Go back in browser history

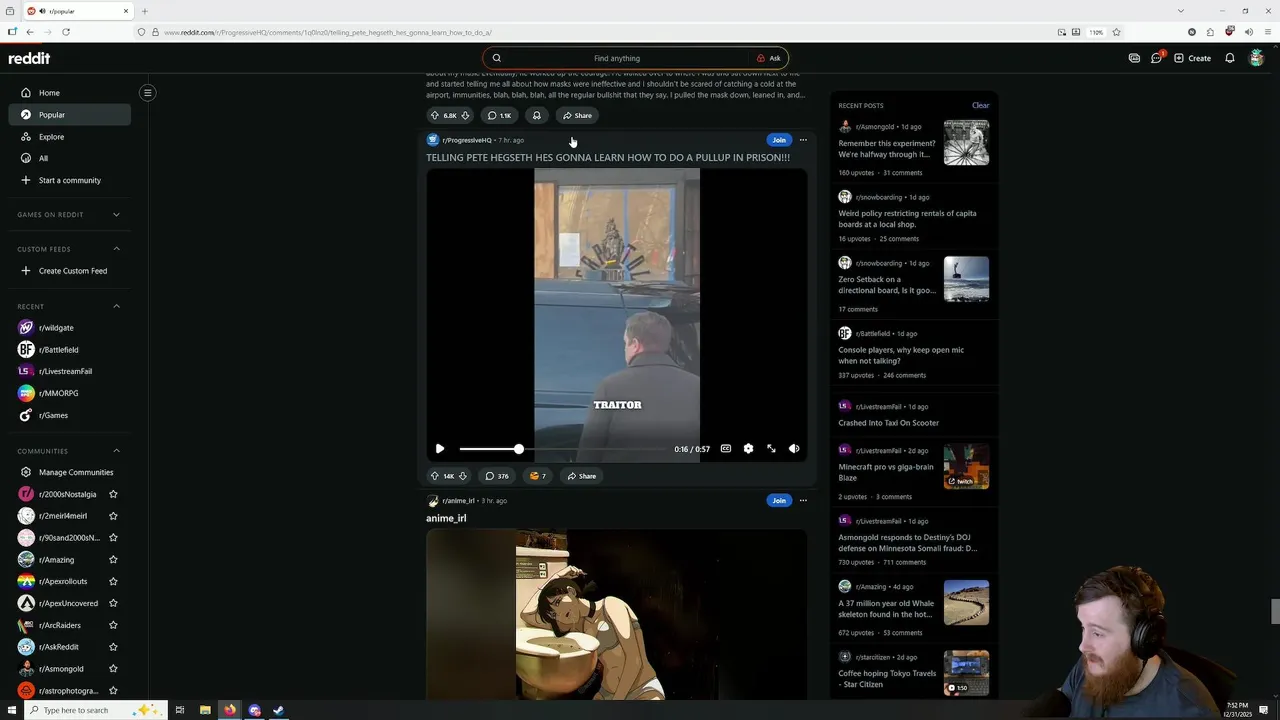click(30, 32)
